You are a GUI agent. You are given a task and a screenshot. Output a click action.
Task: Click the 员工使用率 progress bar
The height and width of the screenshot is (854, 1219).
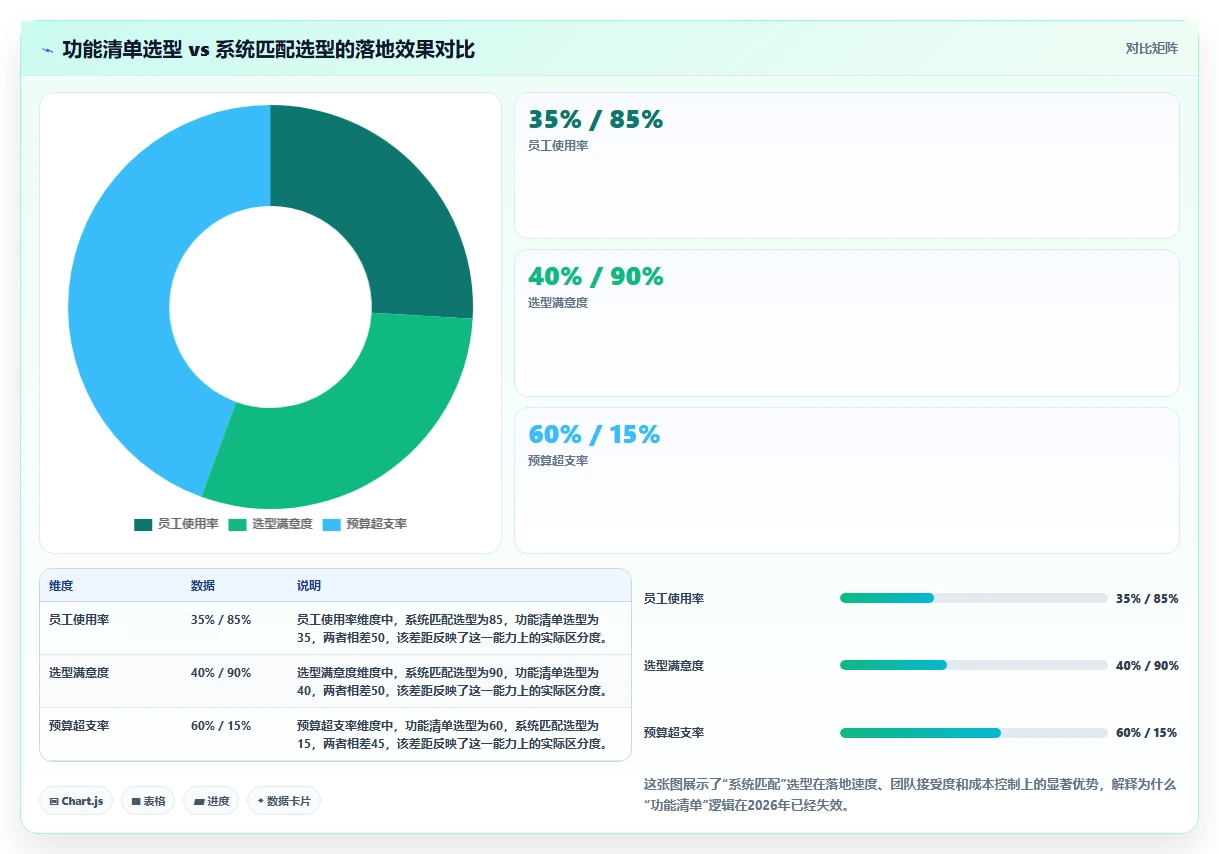[974, 598]
